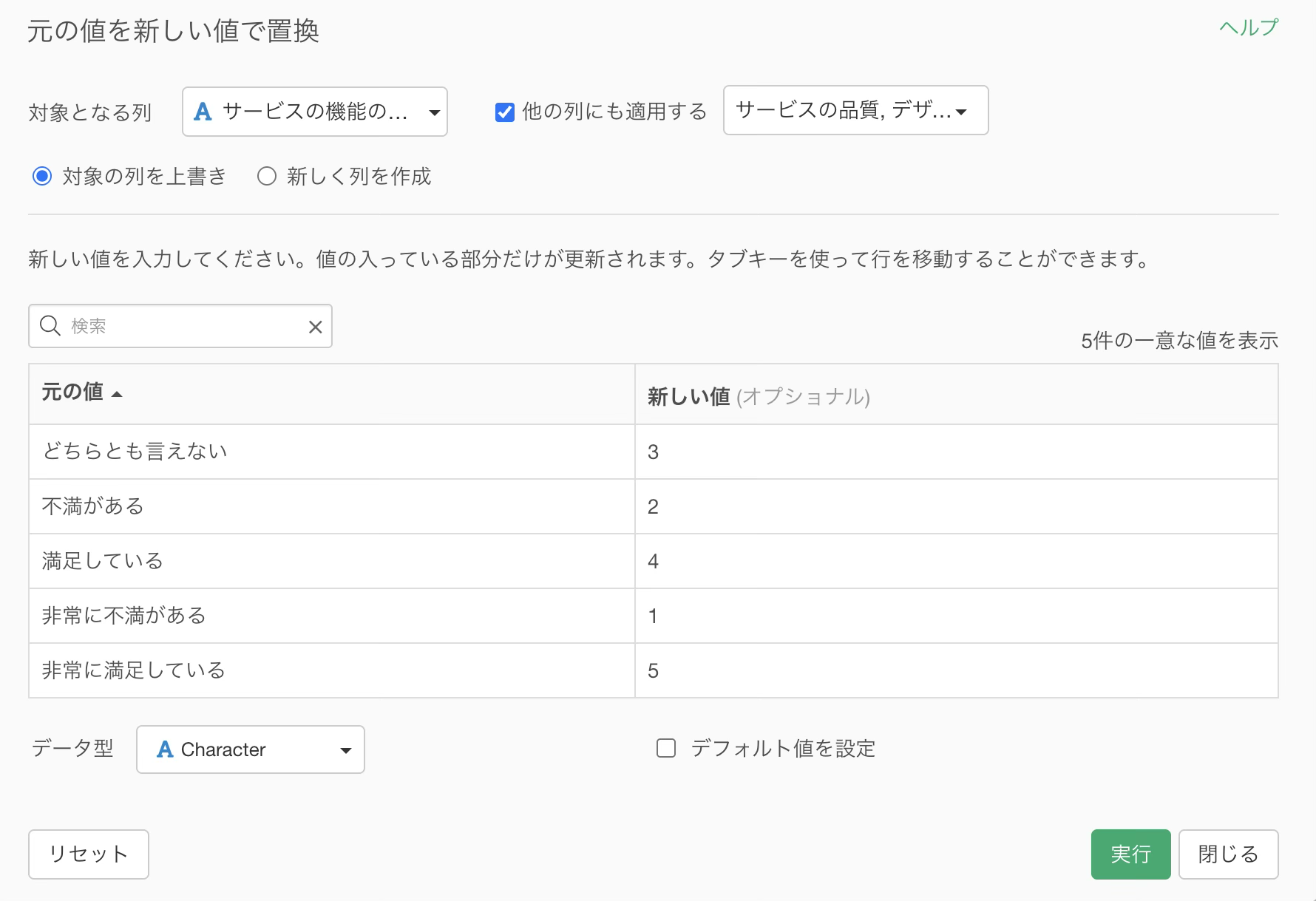
Task: Click the green 実行 button
Action: [x=1130, y=854]
